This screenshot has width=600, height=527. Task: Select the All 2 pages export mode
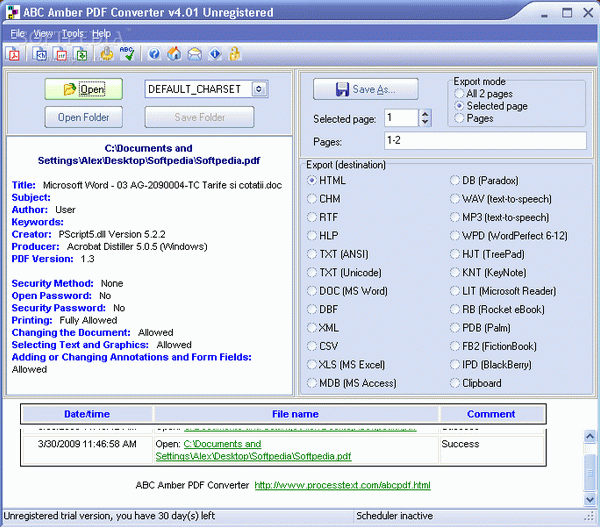(x=483, y=94)
